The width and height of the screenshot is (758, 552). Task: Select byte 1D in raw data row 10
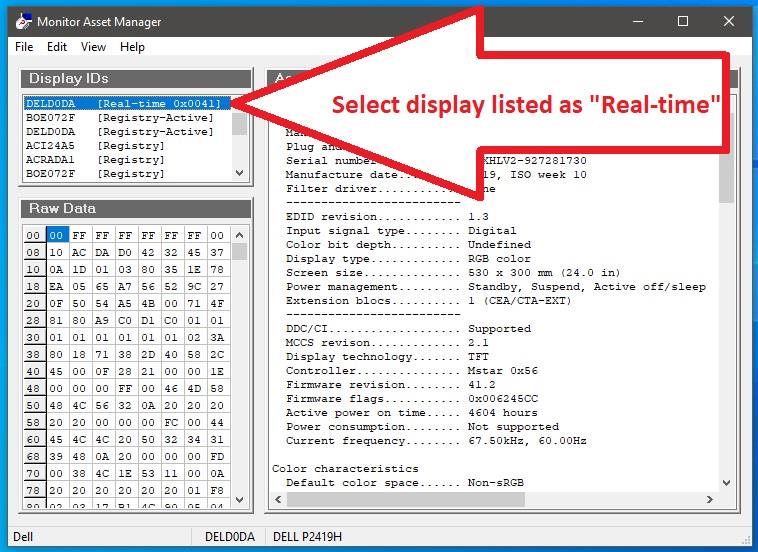click(79, 269)
